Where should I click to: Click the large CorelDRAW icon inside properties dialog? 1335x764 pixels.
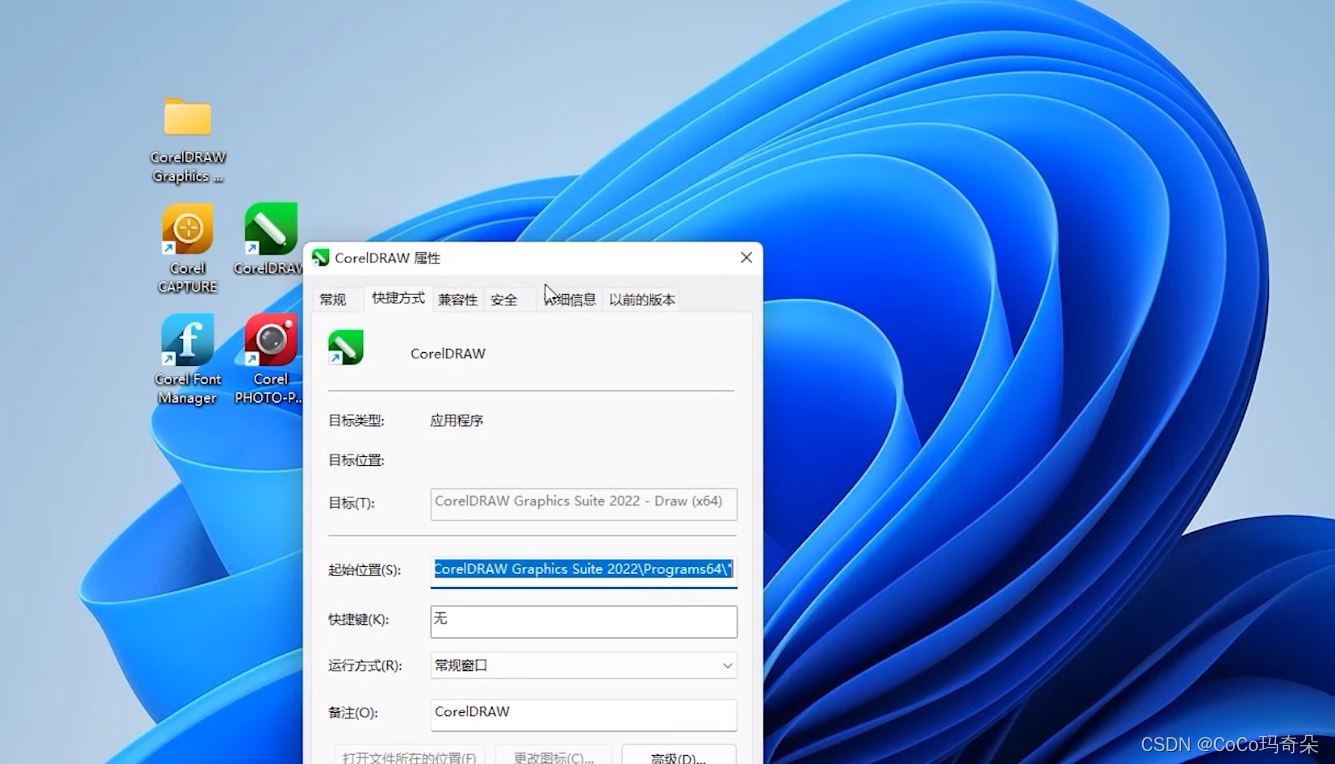pos(346,348)
